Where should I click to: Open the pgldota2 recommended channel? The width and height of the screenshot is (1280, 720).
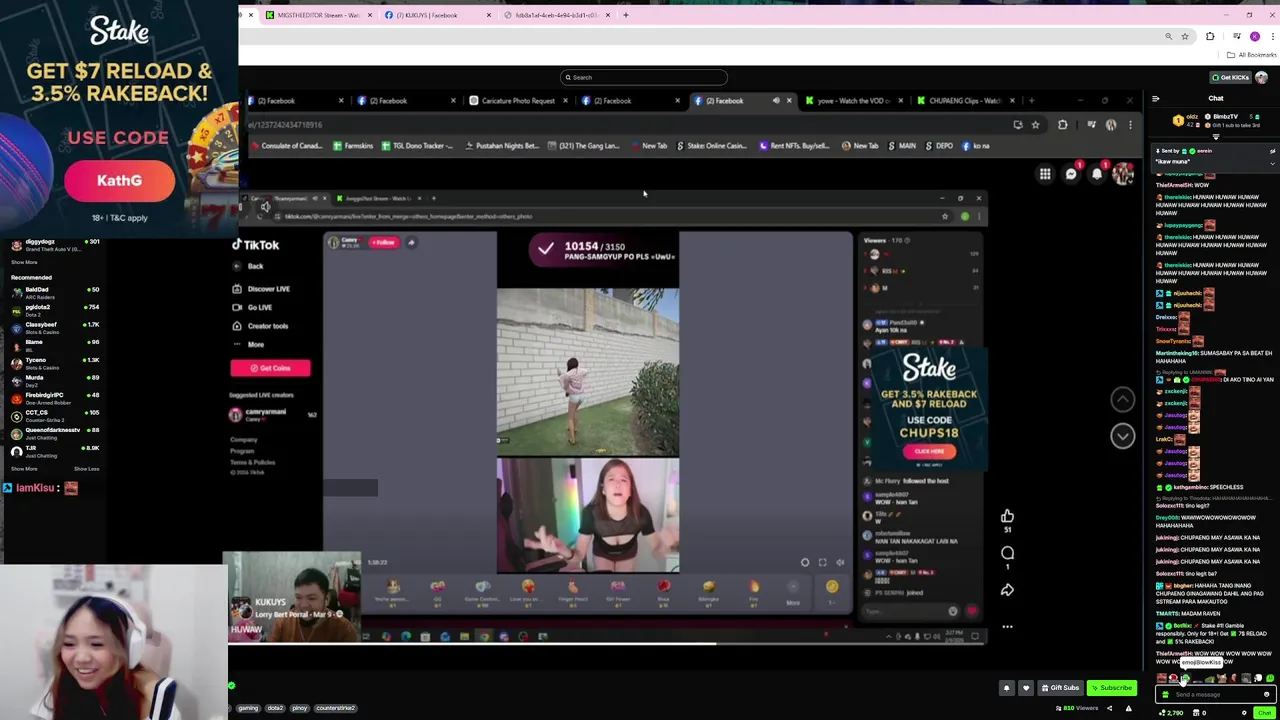click(x=55, y=309)
